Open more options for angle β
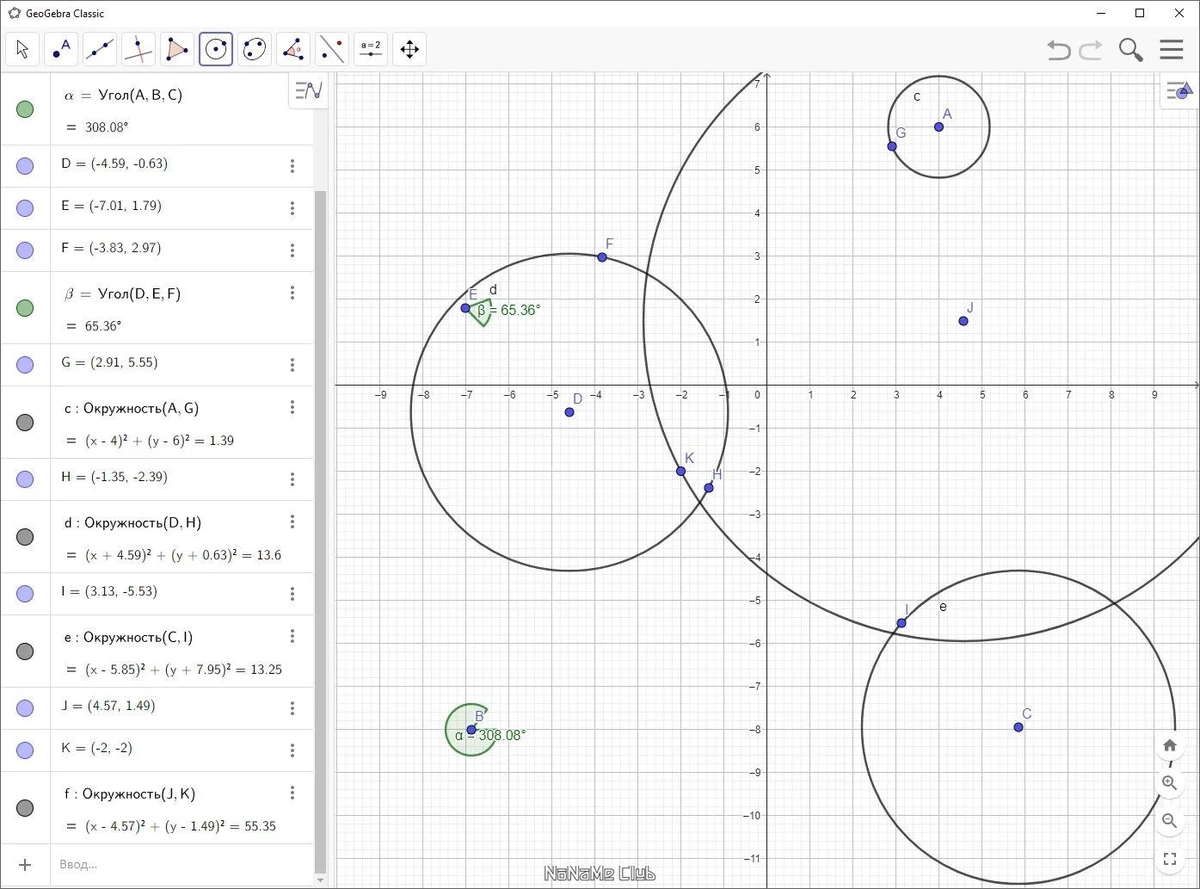 [x=292, y=292]
